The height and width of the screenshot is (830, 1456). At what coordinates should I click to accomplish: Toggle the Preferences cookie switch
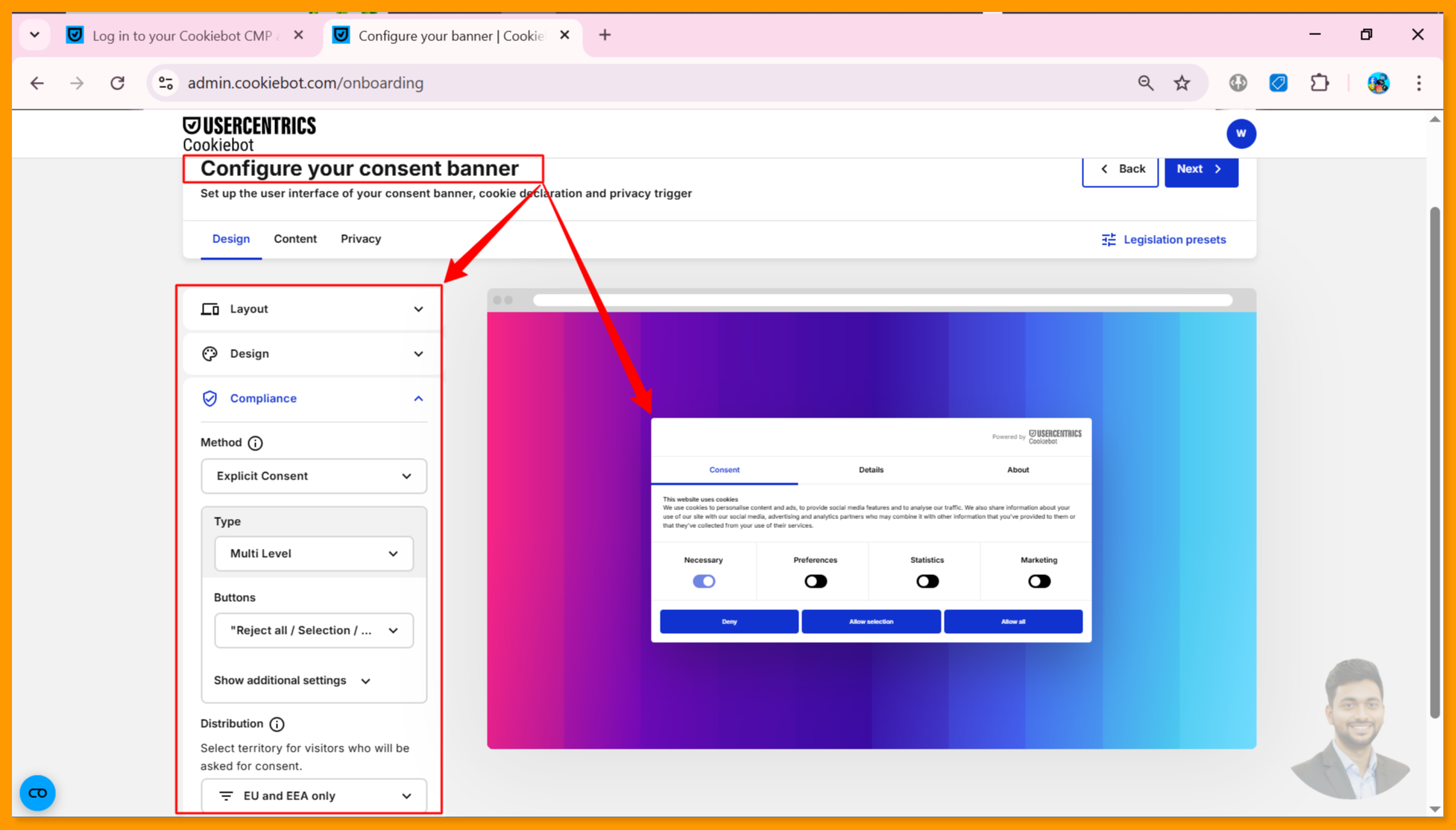pos(815,581)
